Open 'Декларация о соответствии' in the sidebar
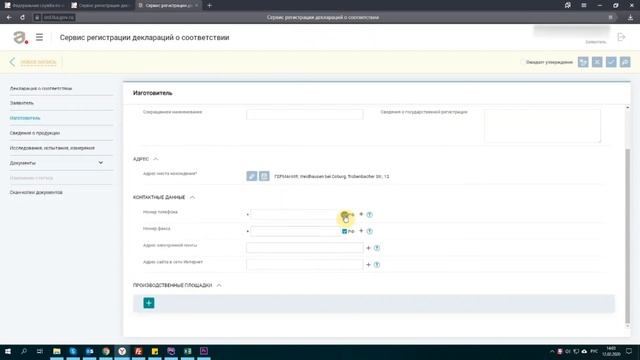The width and height of the screenshot is (640, 360). click(41, 88)
